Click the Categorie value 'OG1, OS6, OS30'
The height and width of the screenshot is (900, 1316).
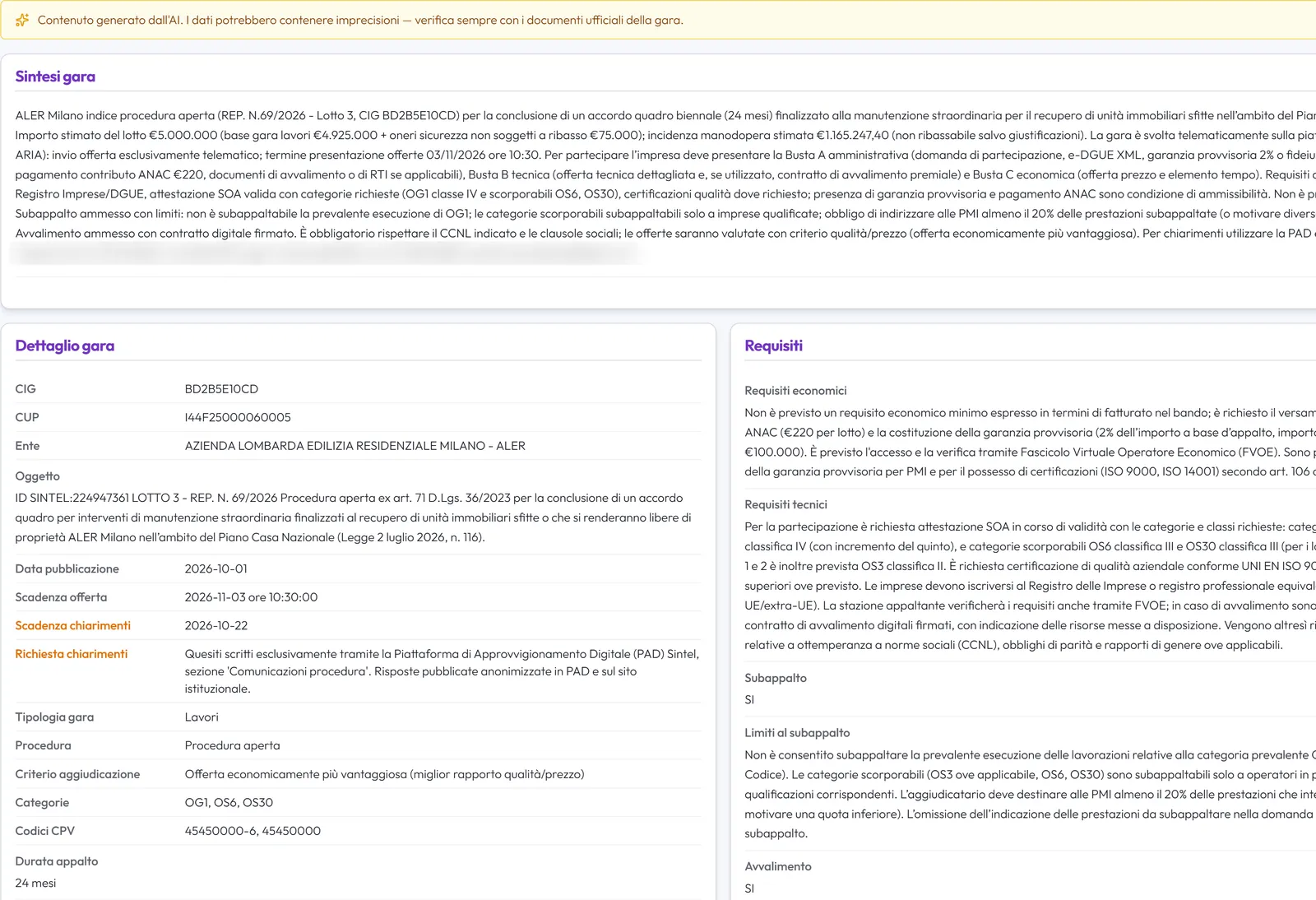229,803
